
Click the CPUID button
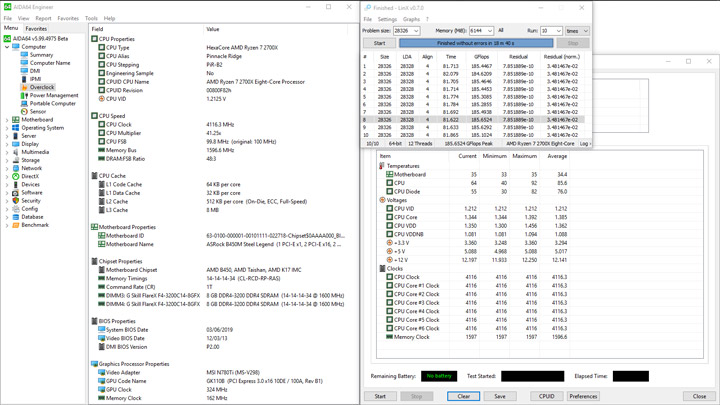click(x=546, y=396)
